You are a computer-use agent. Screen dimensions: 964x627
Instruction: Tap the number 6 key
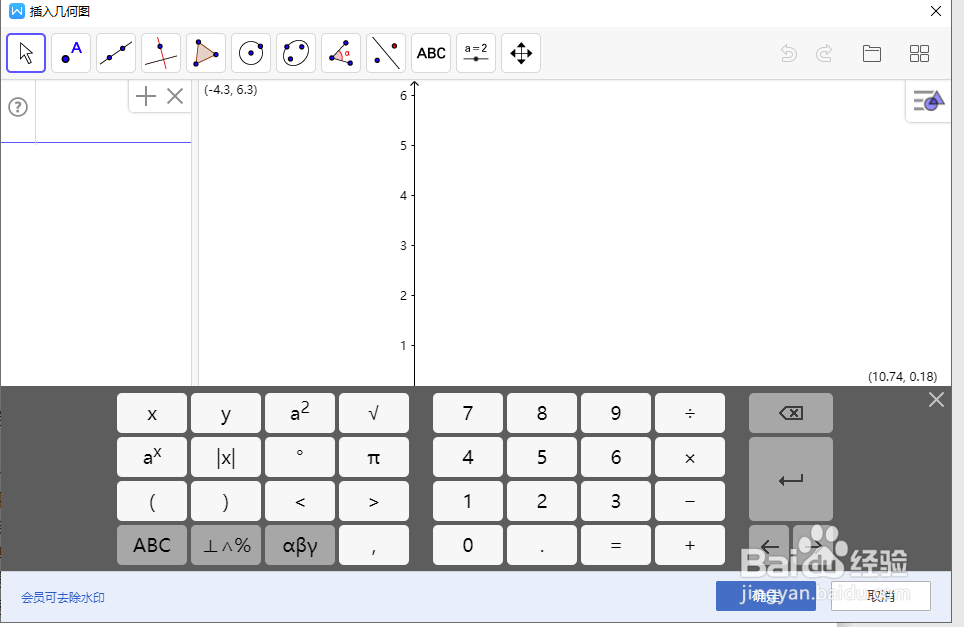tap(616, 457)
